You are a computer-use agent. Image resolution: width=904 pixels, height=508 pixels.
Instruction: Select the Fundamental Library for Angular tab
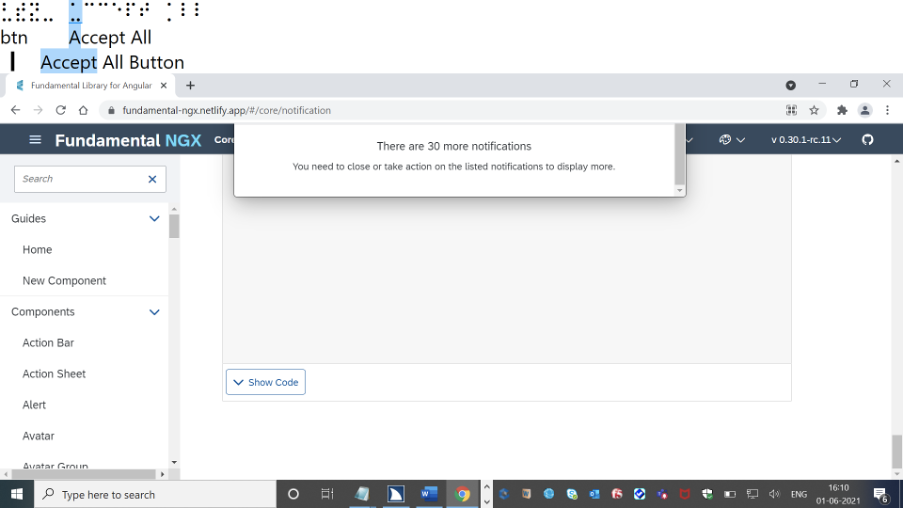point(91,85)
